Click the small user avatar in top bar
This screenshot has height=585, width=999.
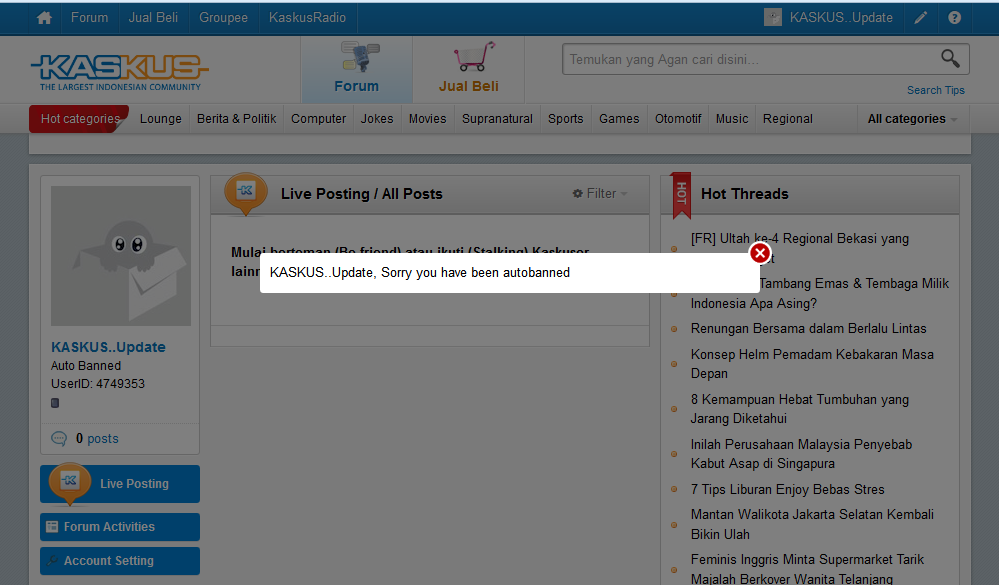(773, 17)
